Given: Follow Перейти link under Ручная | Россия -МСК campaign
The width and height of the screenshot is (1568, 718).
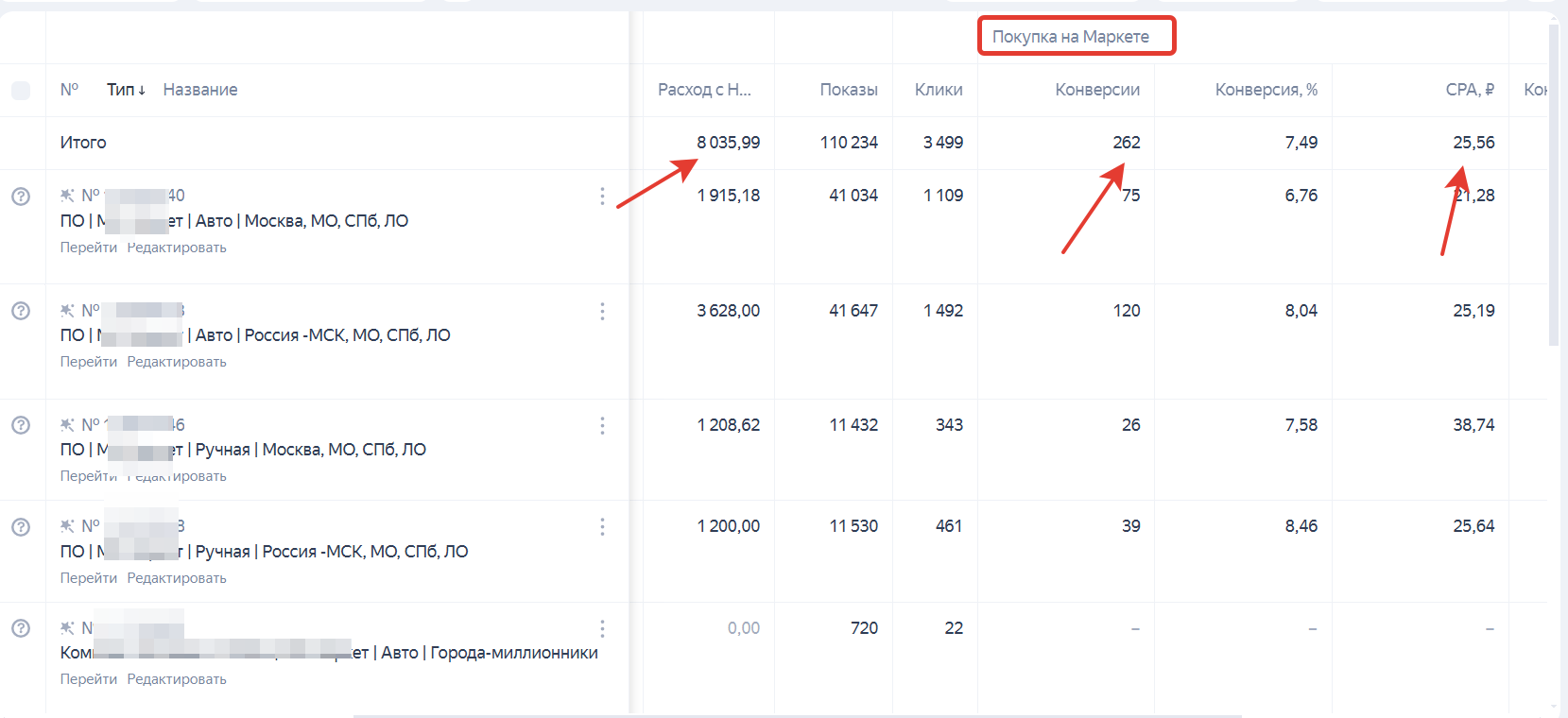Looking at the screenshot, I should coord(89,578).
